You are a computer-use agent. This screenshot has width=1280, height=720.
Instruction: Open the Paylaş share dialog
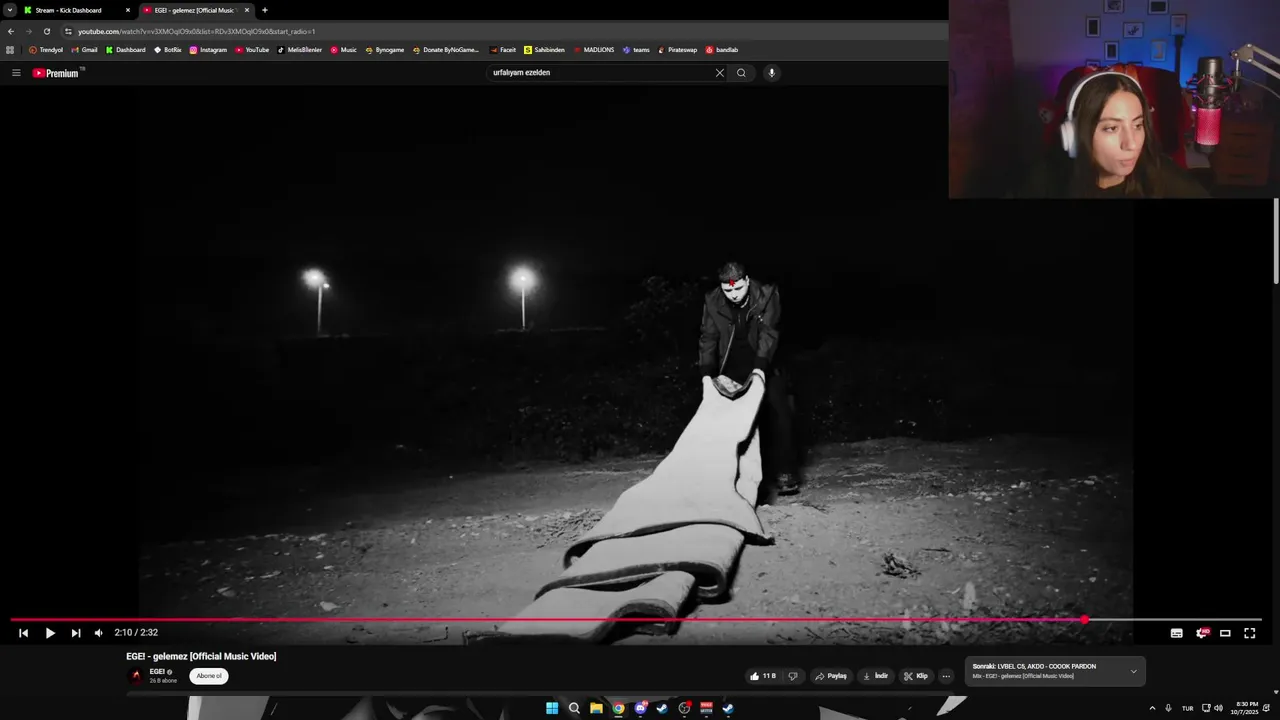[x=831, y=676]
